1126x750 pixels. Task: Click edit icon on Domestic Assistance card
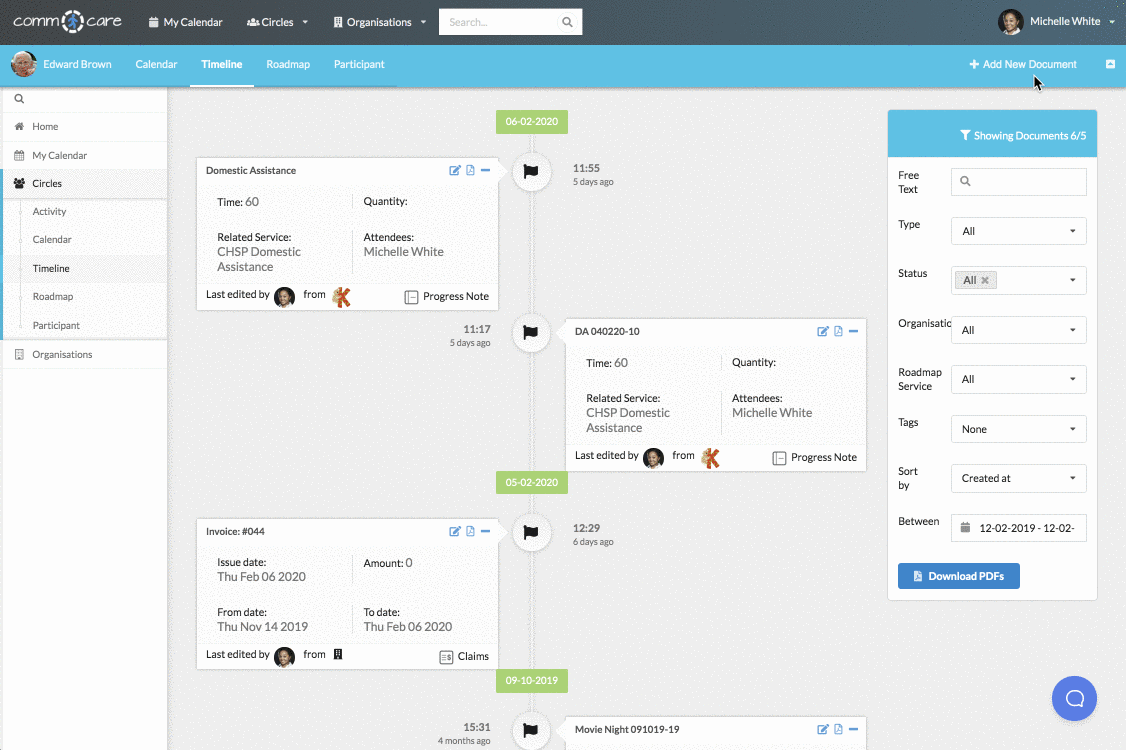tap(455, 171)
